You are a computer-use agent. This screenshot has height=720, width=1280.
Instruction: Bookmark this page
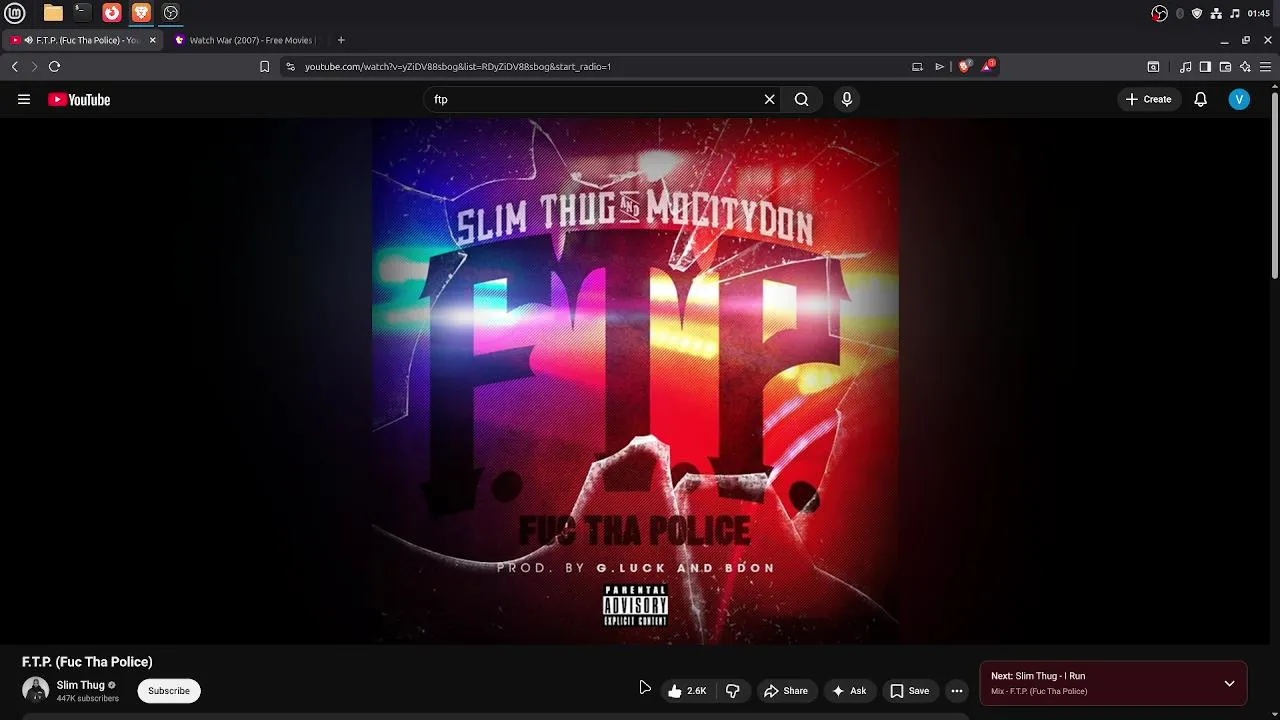pyautogui.click(x=264, y=66)
